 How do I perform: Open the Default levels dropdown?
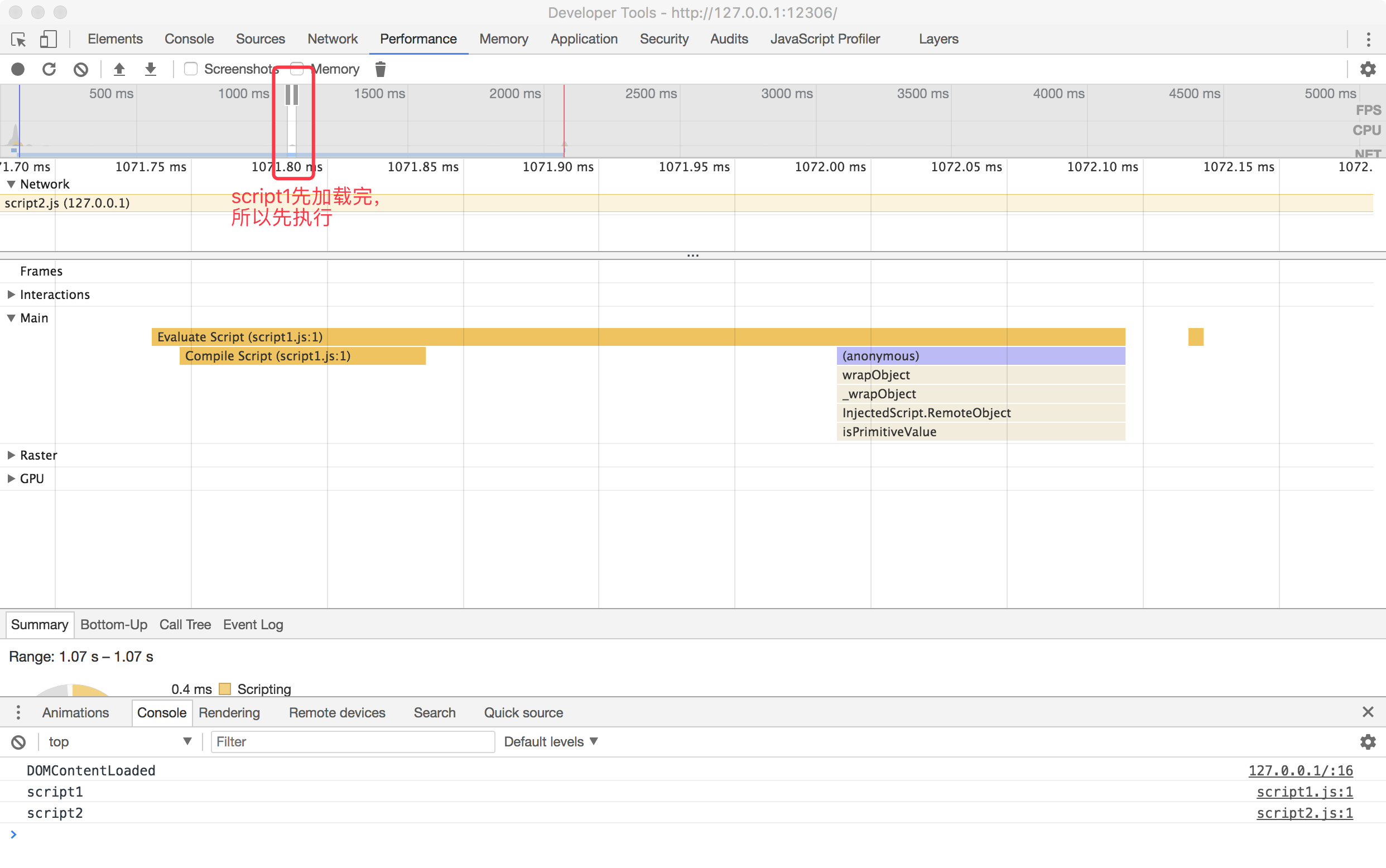pos(551,742)
